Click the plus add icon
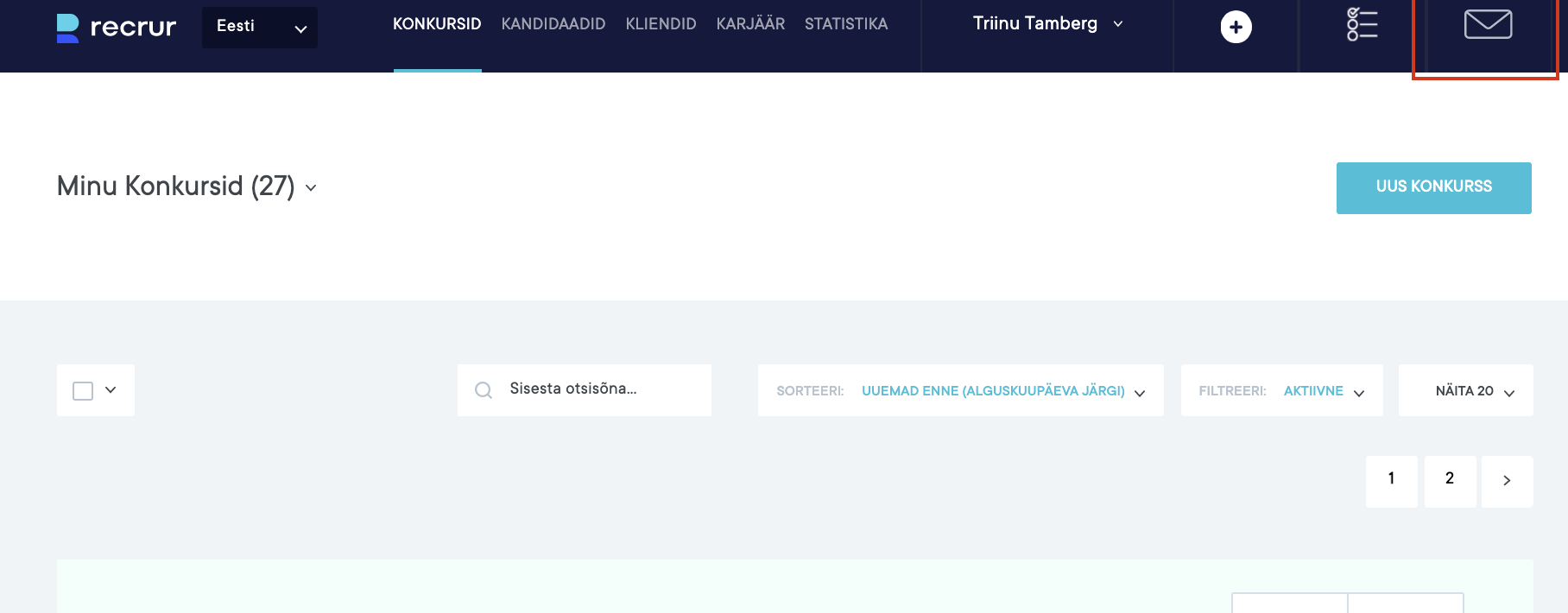 click(x=1236, y=28)
